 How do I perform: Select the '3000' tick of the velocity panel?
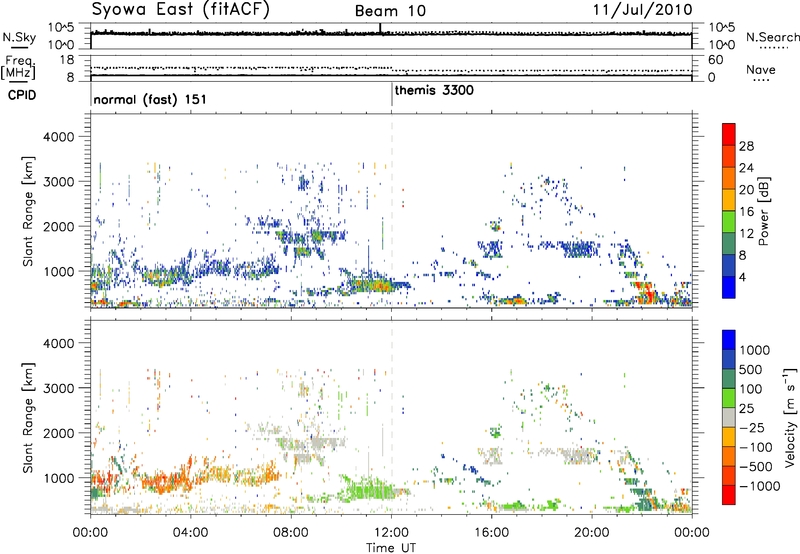coord(58,388)
